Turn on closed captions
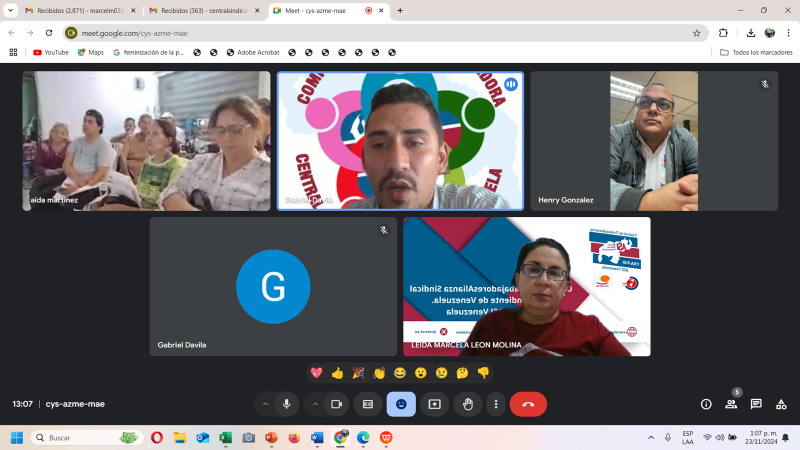Screen dimensions: 800x450 [368, 404]
